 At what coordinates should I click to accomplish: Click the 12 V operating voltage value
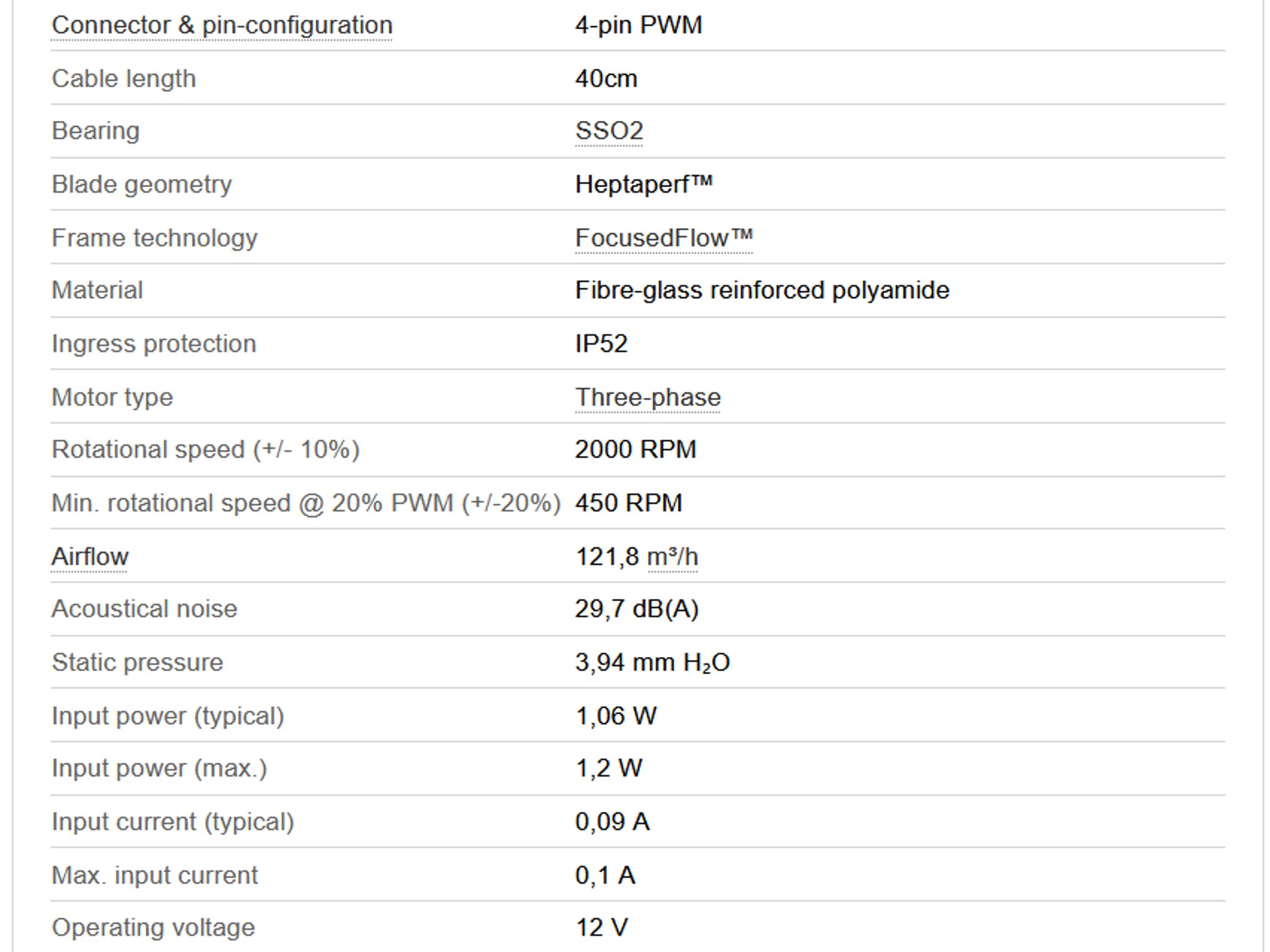coord(602,928)
